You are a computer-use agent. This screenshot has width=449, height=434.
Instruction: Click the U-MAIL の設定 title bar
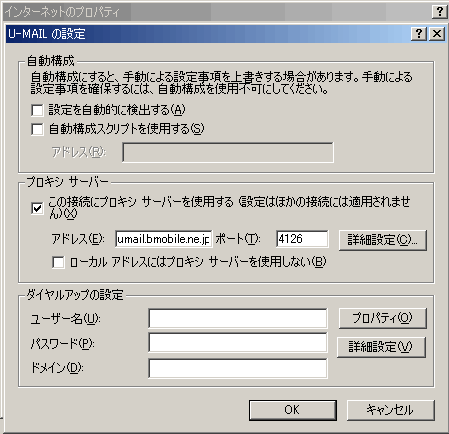[x=207, y=34]
